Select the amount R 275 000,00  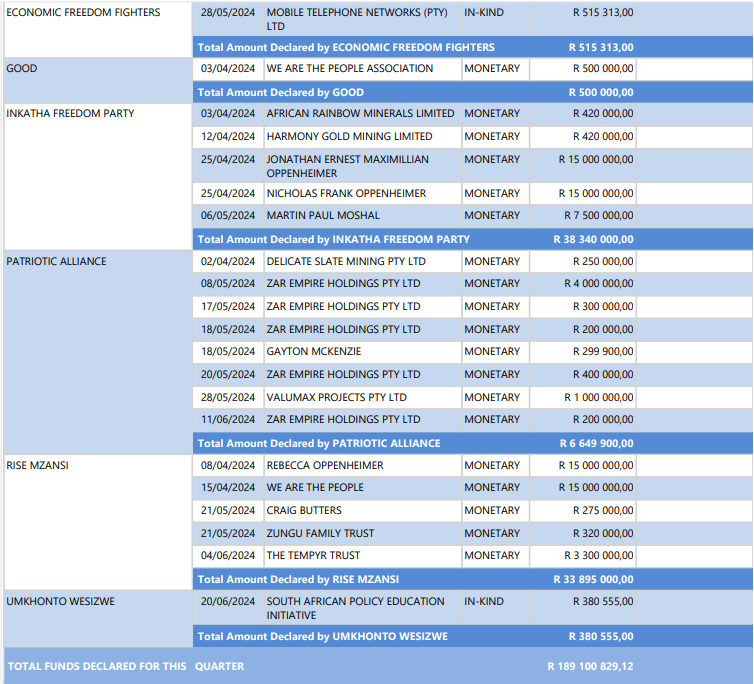tap(603, 510)
